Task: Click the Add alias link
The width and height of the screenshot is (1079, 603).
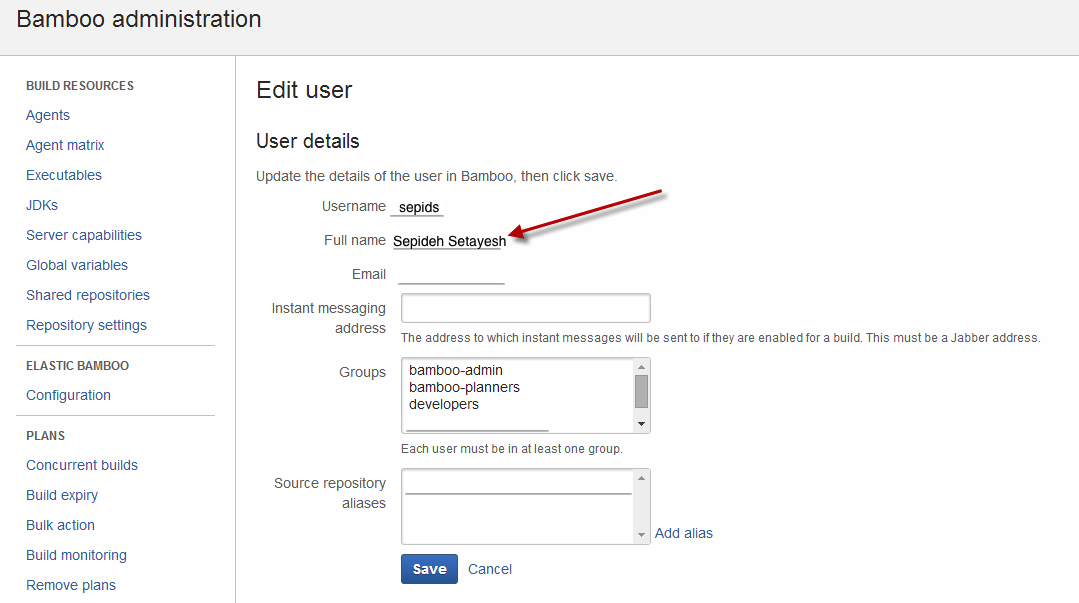Action: click(x=683, y=533)
